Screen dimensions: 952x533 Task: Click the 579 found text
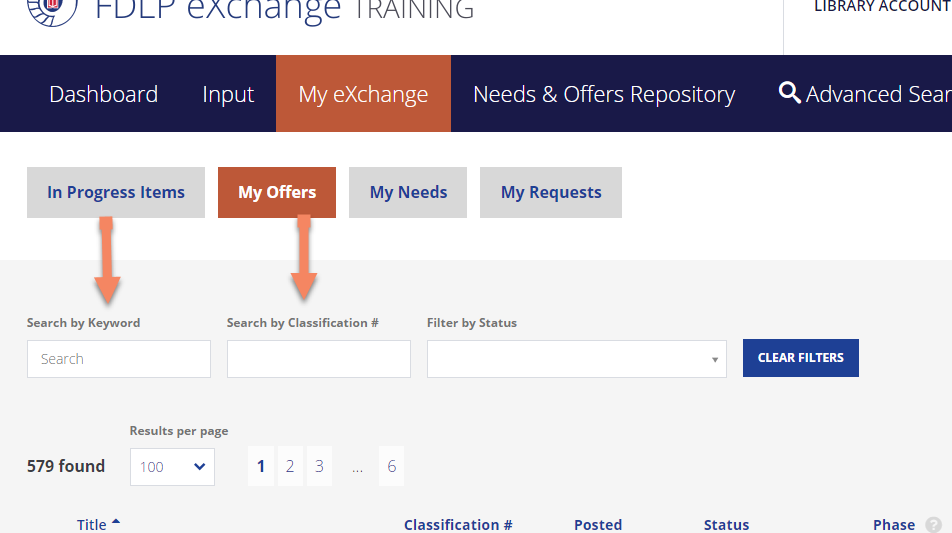pyautogui.click(x=66, y=466)
